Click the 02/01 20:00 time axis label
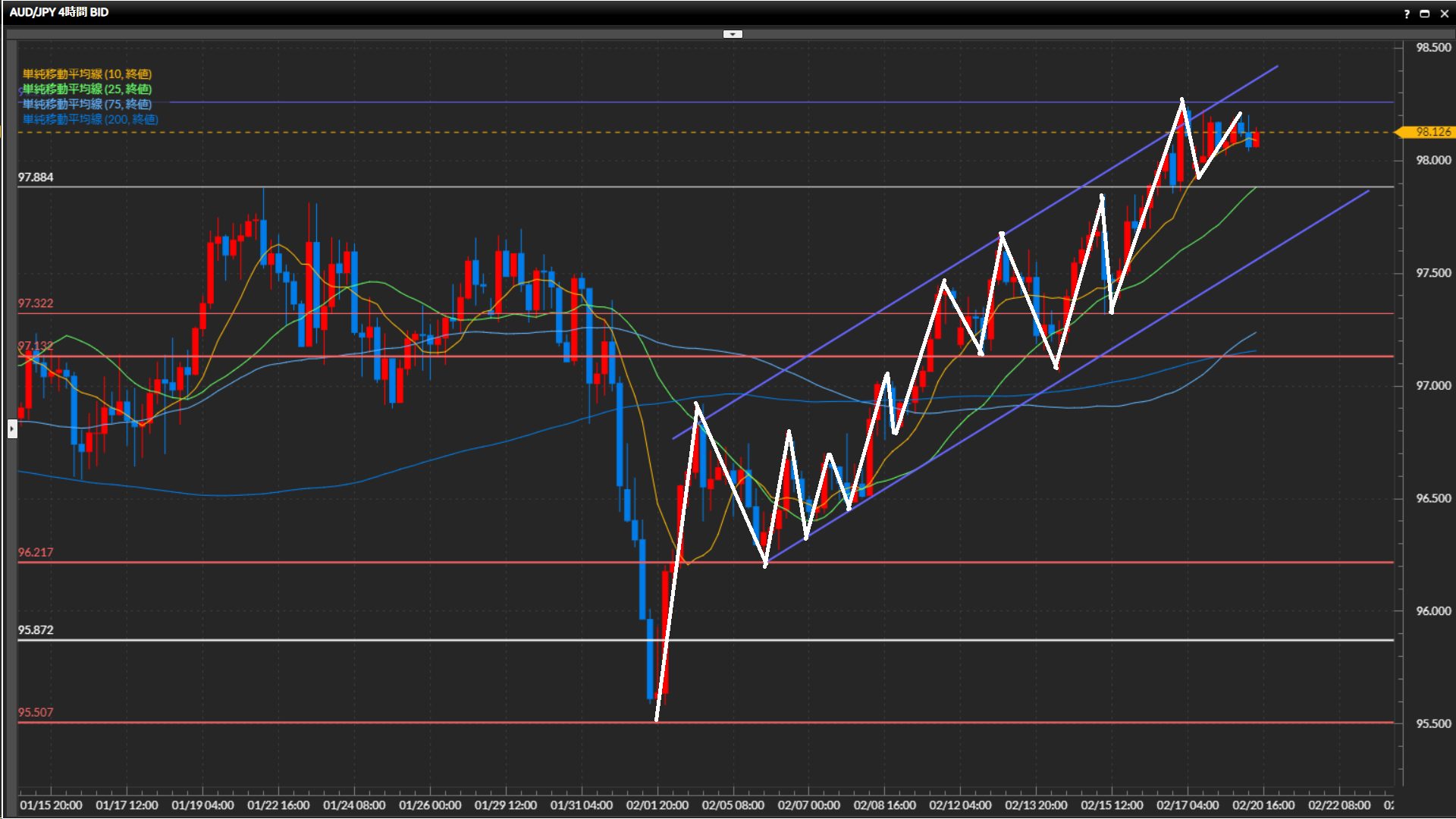 coord(657,805)
